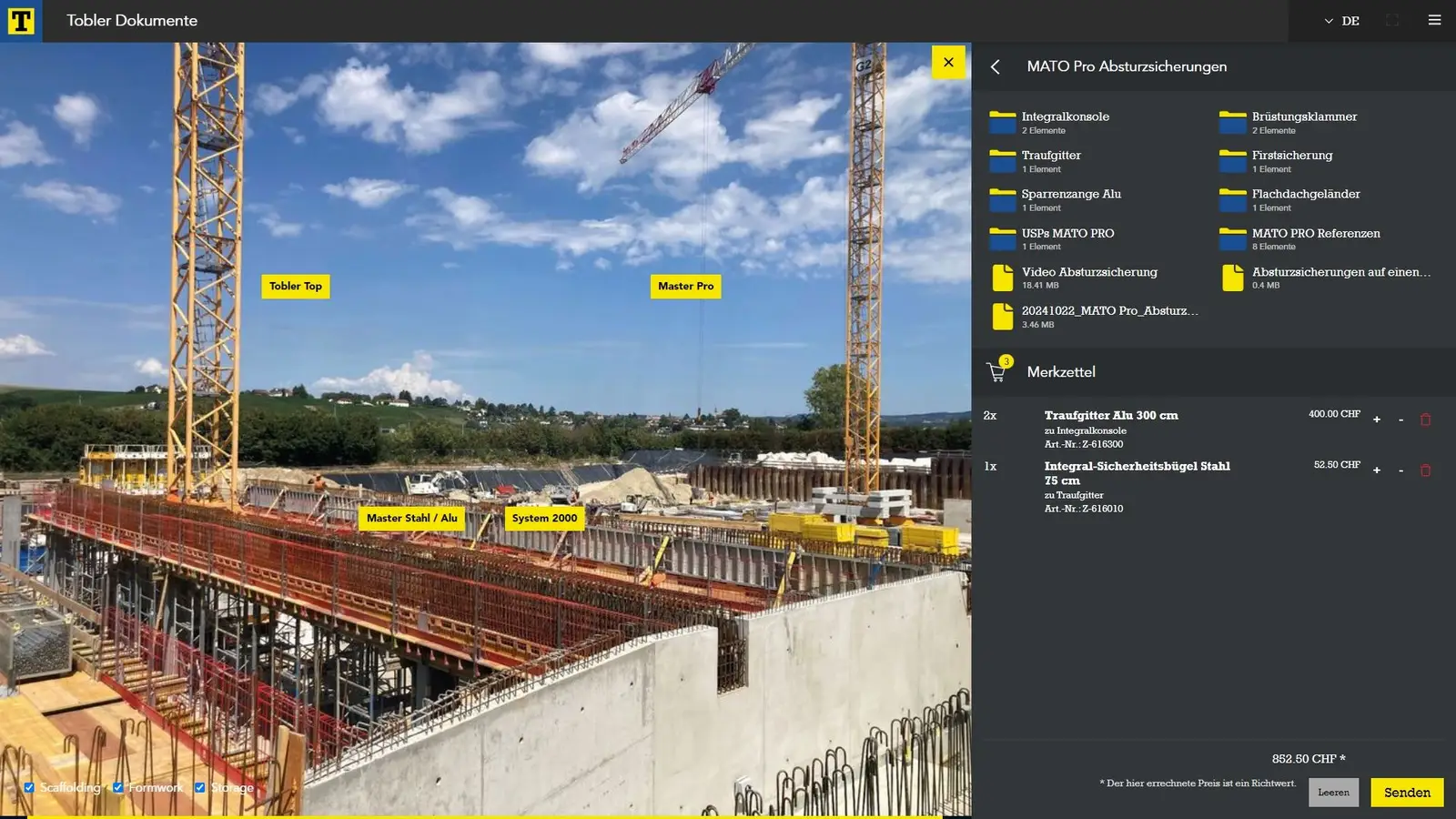This screenshot has width=1456, height=819.
Task: Click the Traufgitter Alu 300 cm item name
Action: click(1111, 415)
